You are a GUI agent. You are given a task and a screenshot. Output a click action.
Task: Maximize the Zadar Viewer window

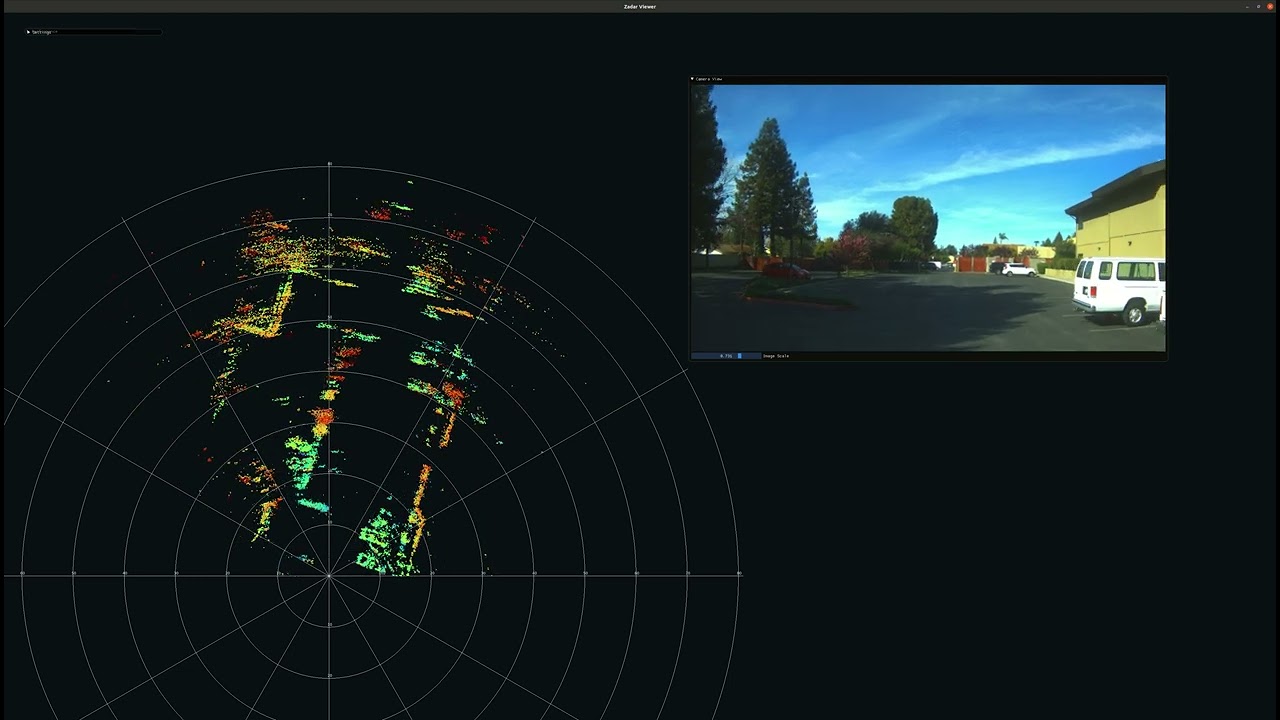(x=1259, y=6)
